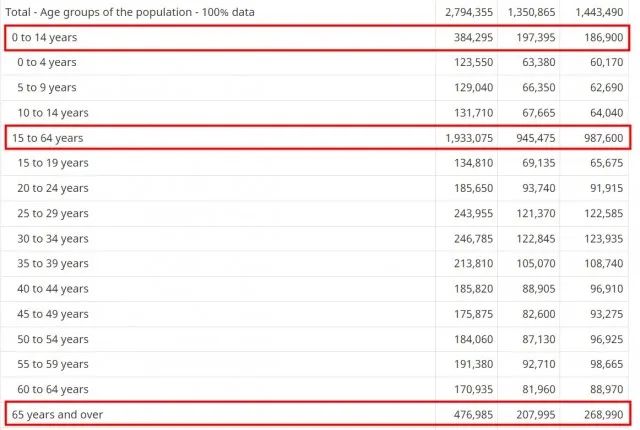Click the 121,370 cell
This screenshot has width=640, height=430.
(536, 214)
